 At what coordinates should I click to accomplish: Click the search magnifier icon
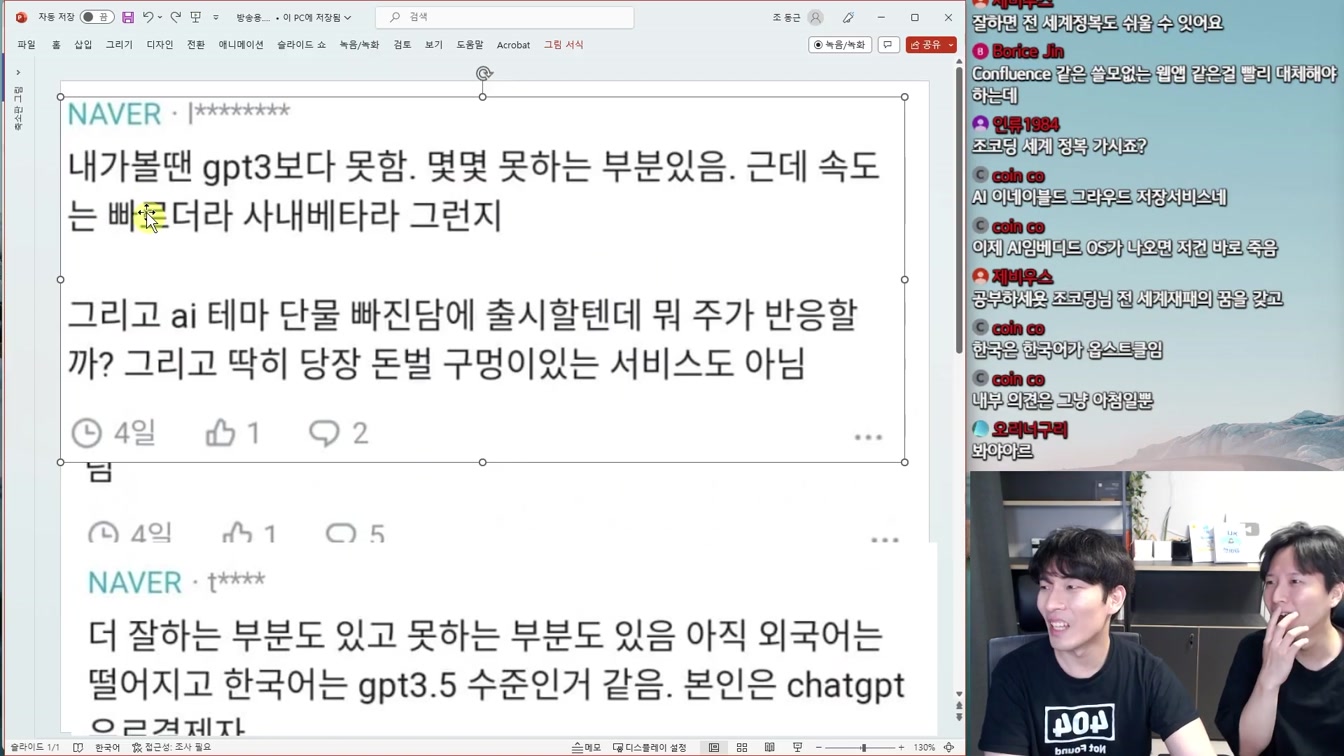click(x=395, y=17)
